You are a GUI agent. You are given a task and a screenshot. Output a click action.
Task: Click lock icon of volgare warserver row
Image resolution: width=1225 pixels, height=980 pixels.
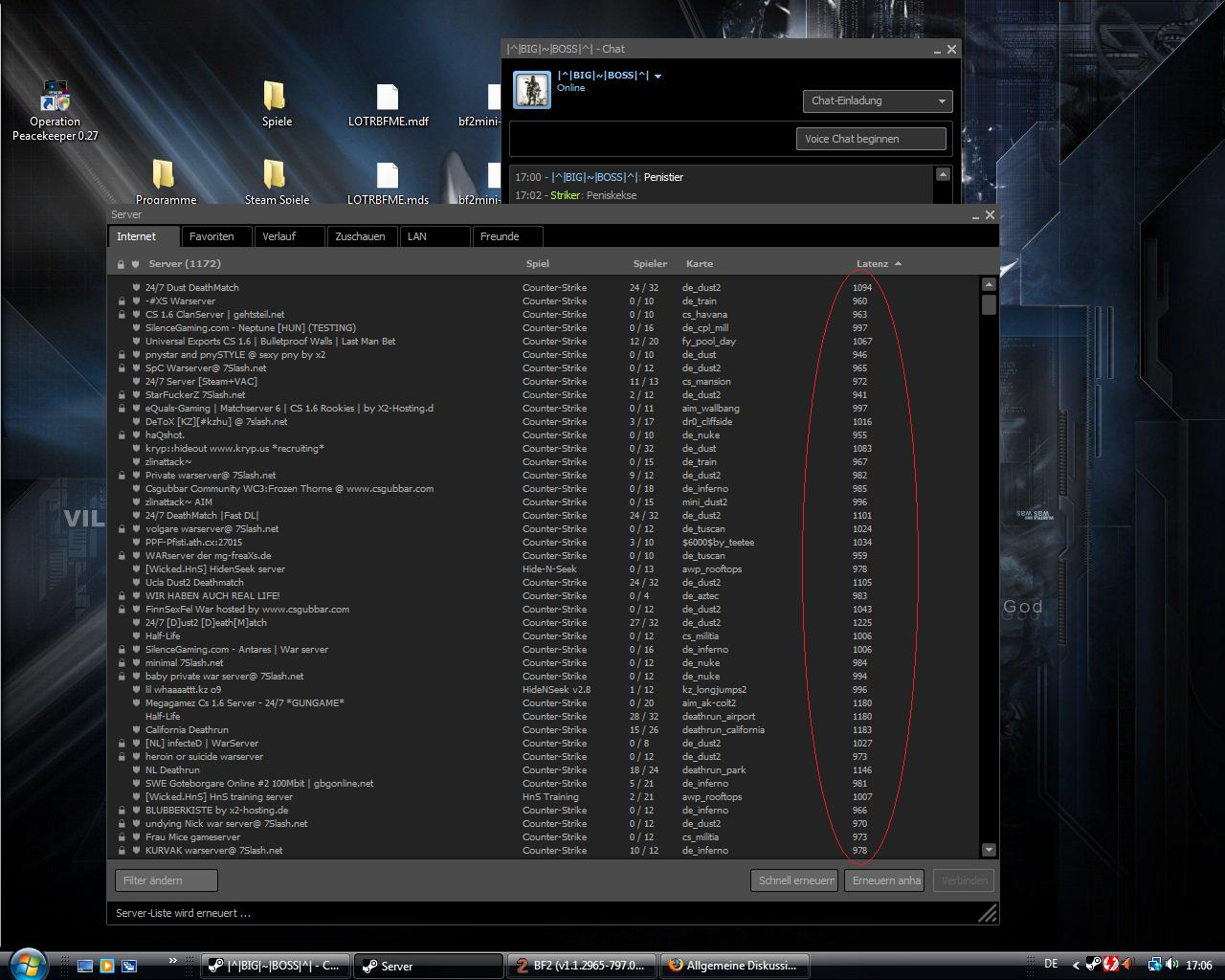click(122, 529)
